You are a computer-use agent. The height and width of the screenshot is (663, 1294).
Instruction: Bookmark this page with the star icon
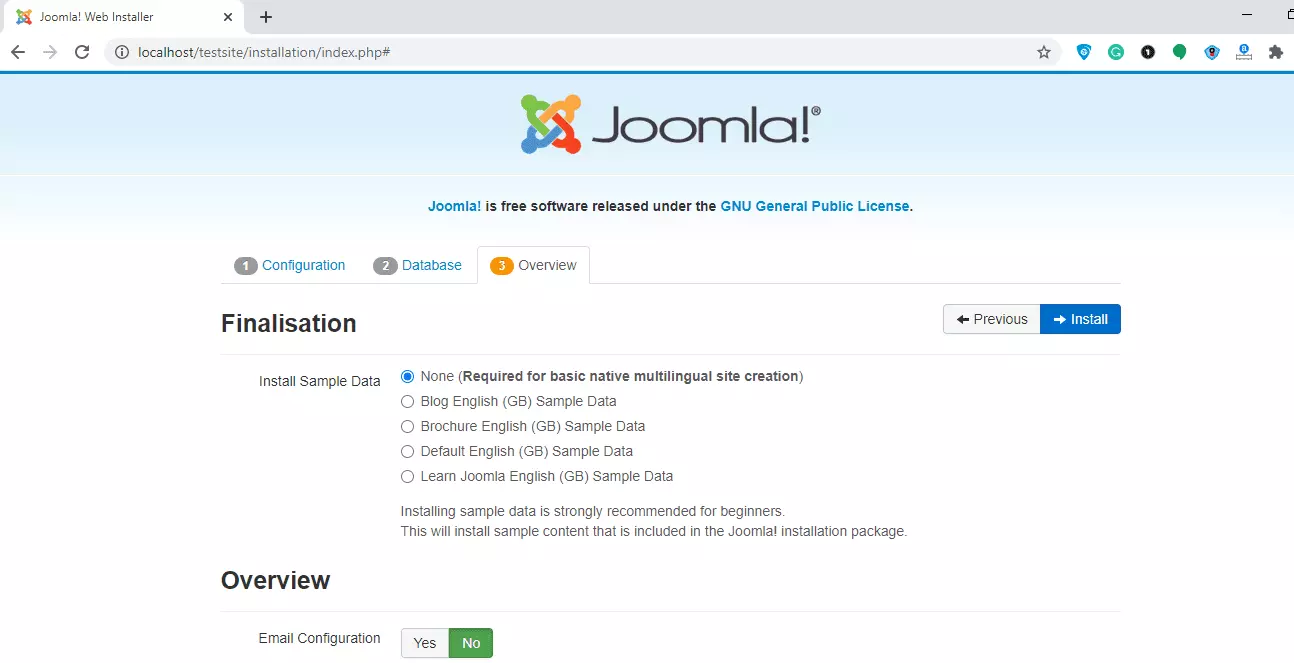click(x=1044, y=52)
